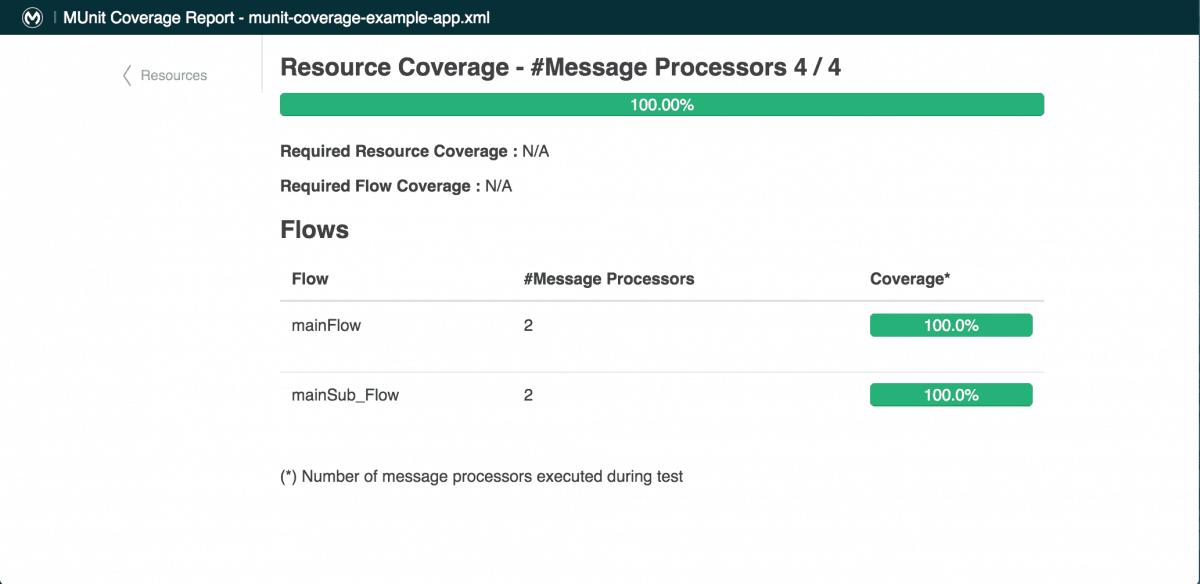
Task: Click the overall 100.00% coverage bar
Action: [x=662, y=104]
